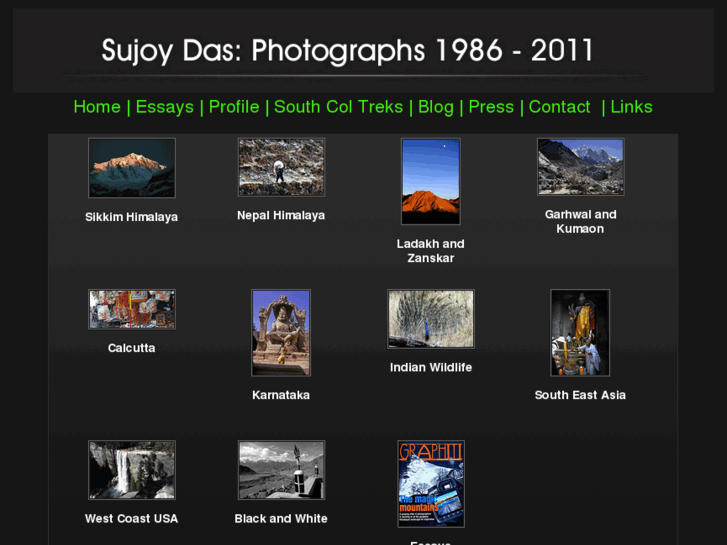Viewport: 727px width, 545px height.
Task: Open the Graphiti magazine cover thumbnail
Action: coord(431,484)
